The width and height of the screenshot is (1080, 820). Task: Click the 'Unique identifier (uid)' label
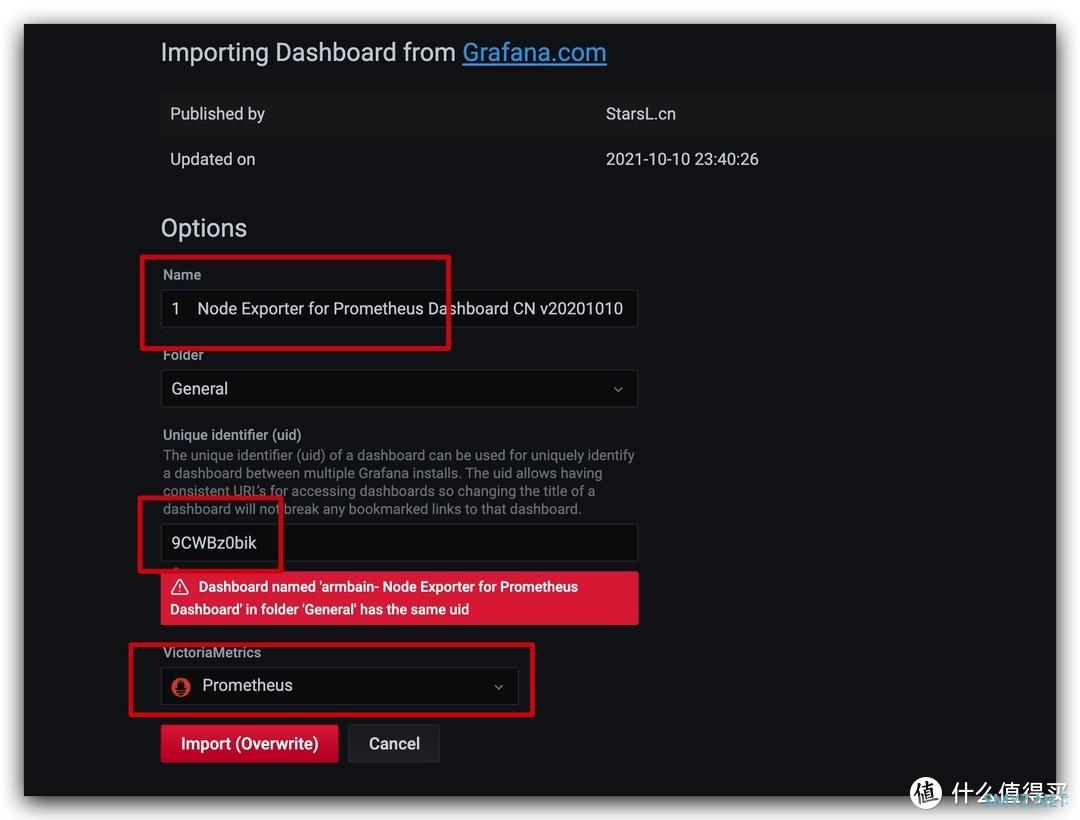232,435
